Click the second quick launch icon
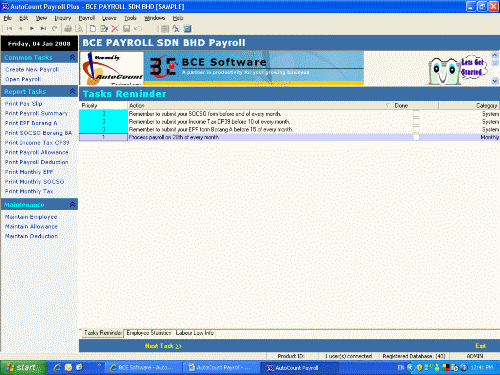 [68, 367]
